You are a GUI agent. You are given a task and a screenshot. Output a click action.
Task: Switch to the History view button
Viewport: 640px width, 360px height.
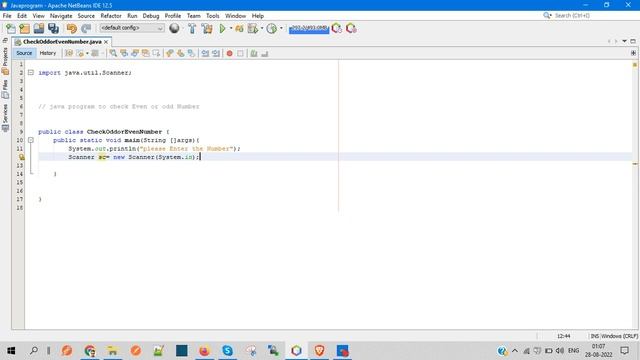point(48,53)
